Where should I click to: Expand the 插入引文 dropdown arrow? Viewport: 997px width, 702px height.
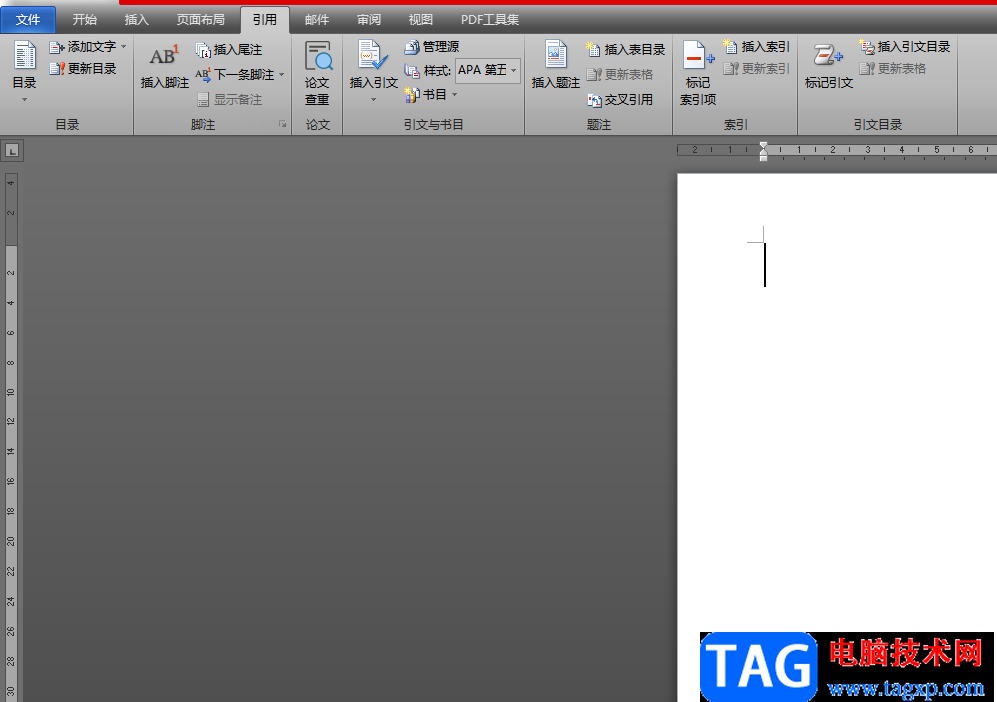pos(373,100)
